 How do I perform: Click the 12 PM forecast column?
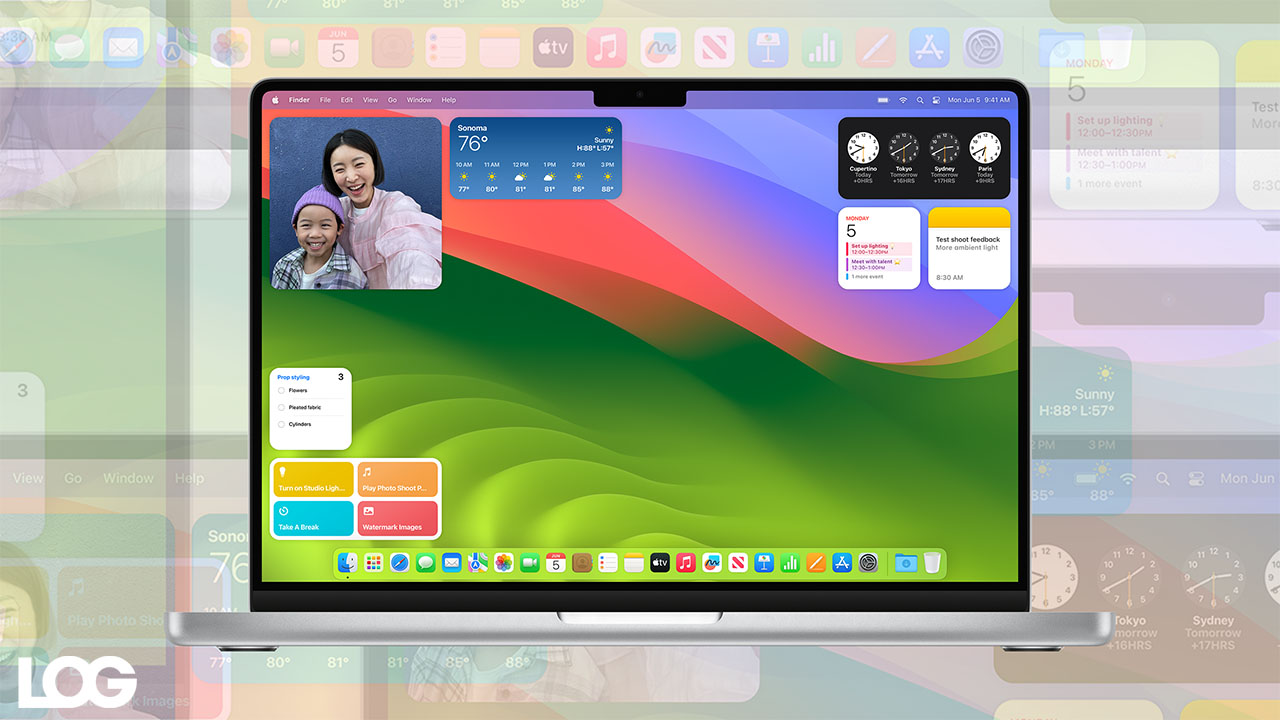(x=520, y=177)
